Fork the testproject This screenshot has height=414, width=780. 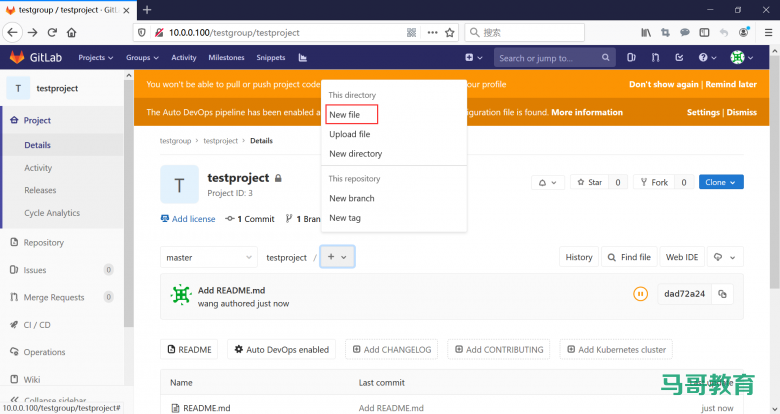(x=654, y=183)
